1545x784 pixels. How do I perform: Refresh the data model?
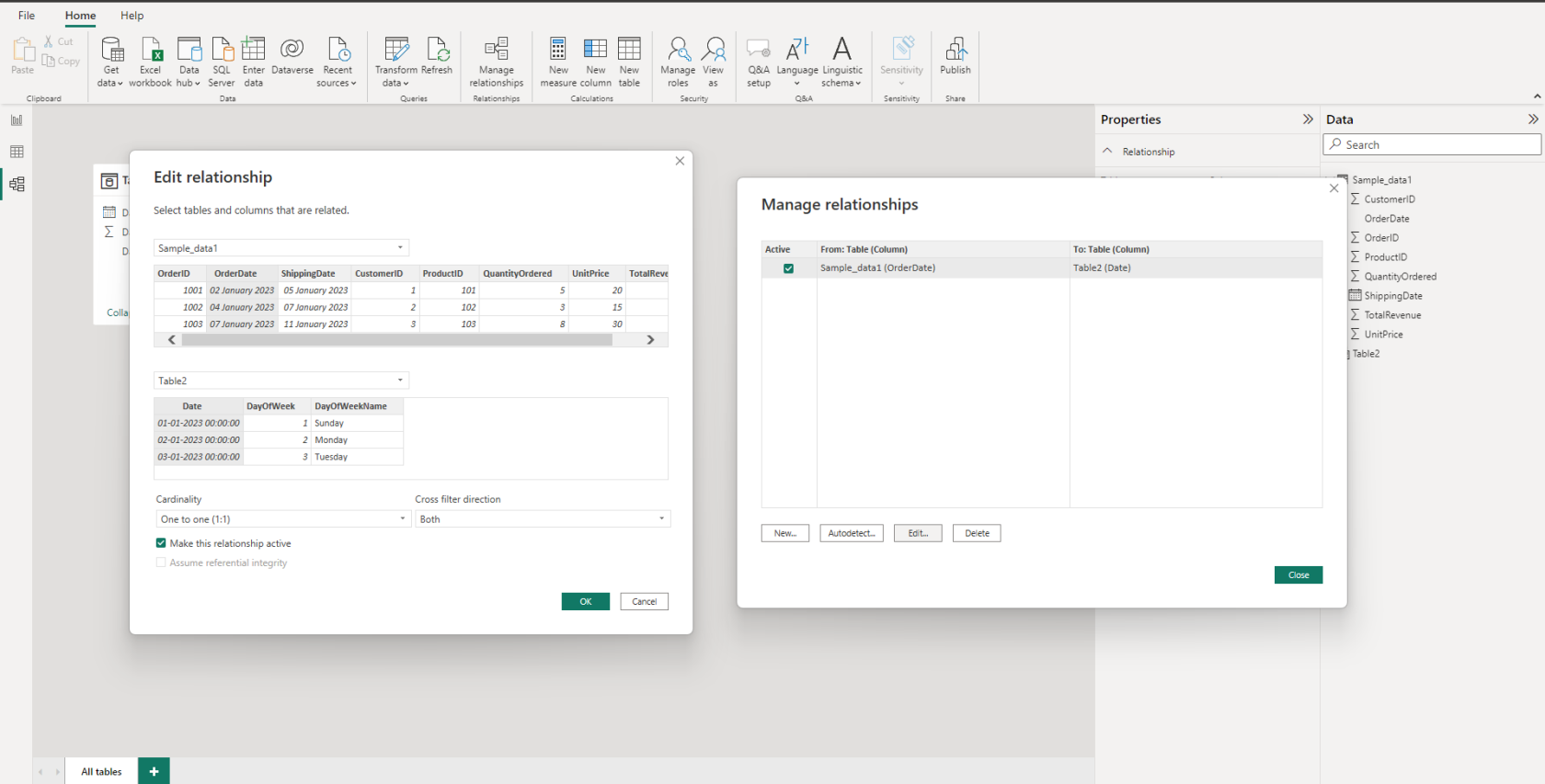(x=437, y=56)
